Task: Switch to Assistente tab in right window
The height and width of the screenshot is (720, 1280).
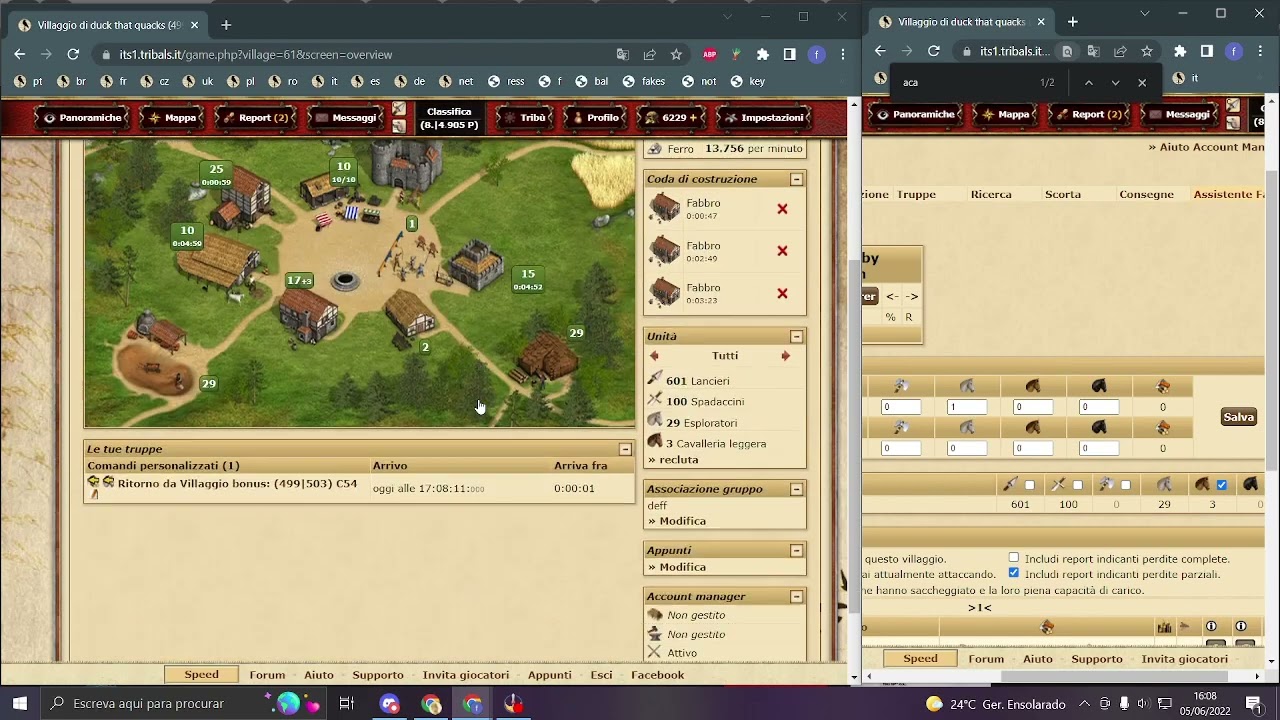Action: pos(1228,194)
